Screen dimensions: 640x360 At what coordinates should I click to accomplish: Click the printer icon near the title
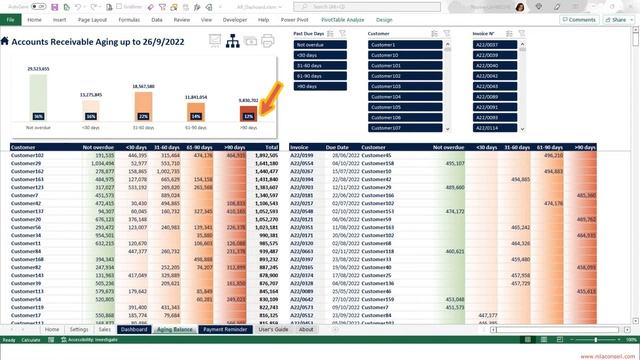click(268, 41)
